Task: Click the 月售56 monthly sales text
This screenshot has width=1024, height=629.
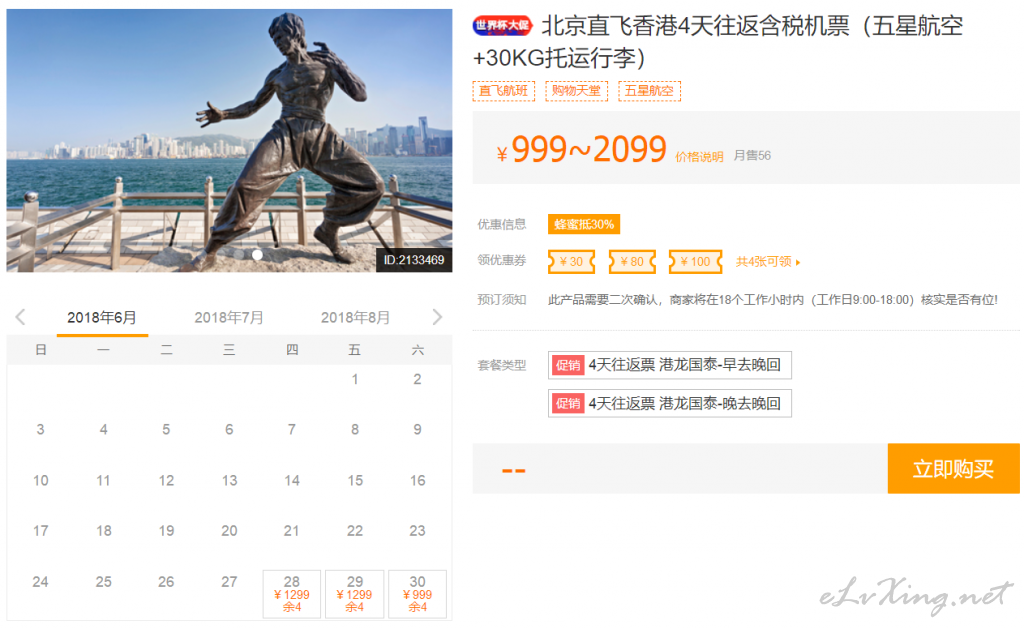Action: pyautogui.click(x=752, y=155)
